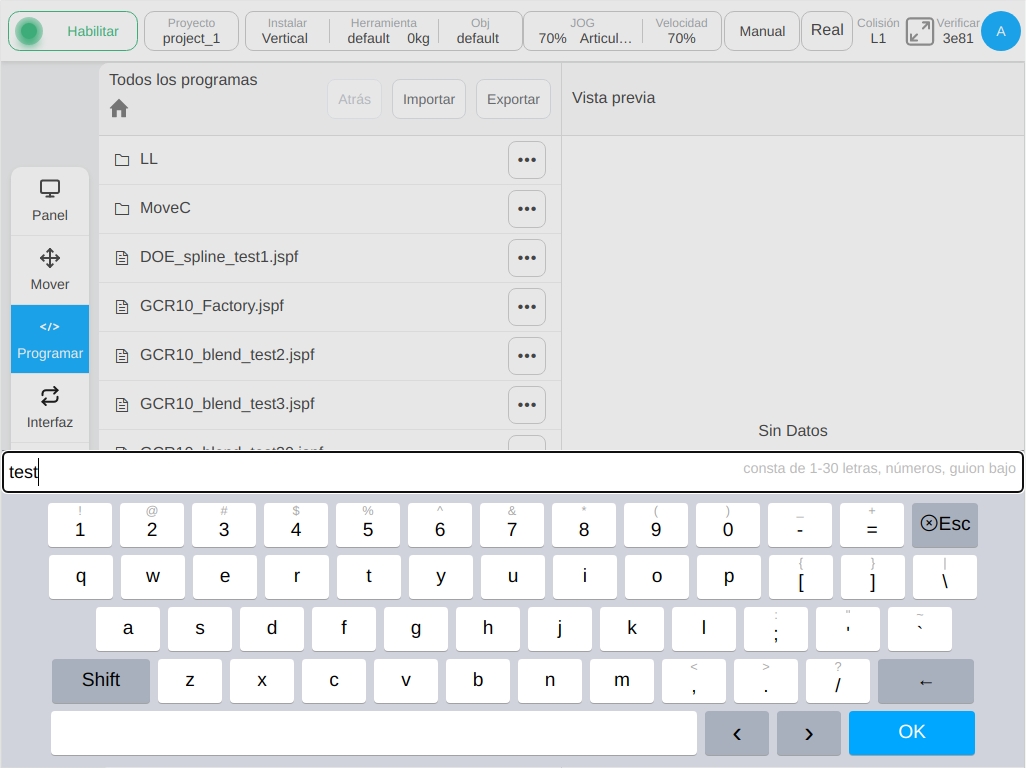Open Velocidad 70% speed setting
The image size is (1026, 768).
(x=682, y=31)
